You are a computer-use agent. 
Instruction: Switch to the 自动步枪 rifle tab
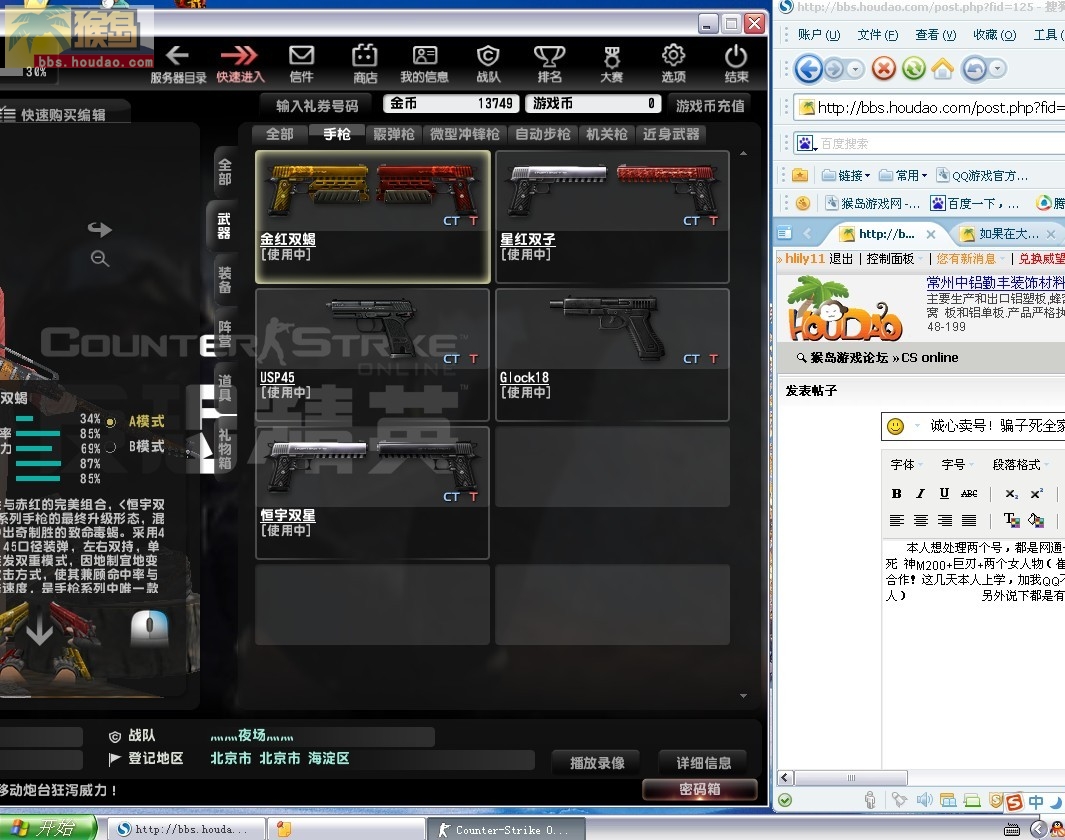[543, 134]
